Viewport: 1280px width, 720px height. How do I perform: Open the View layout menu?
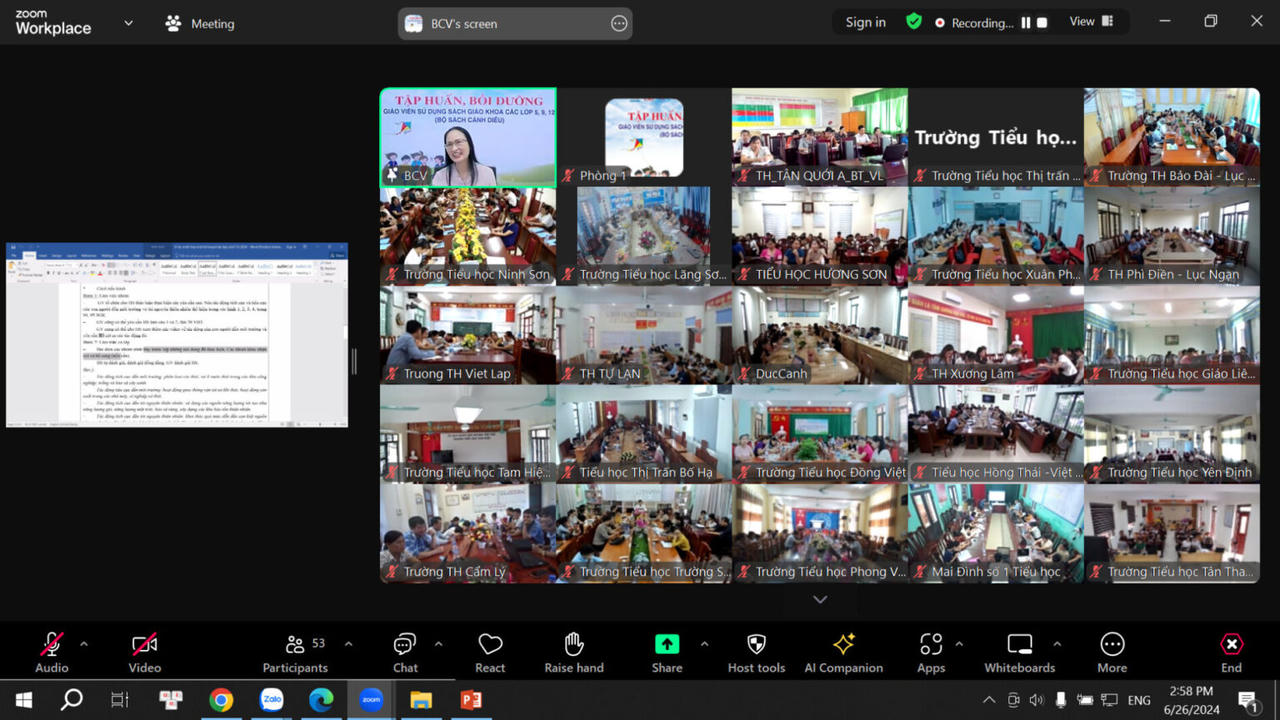[x=1090, y=22]
